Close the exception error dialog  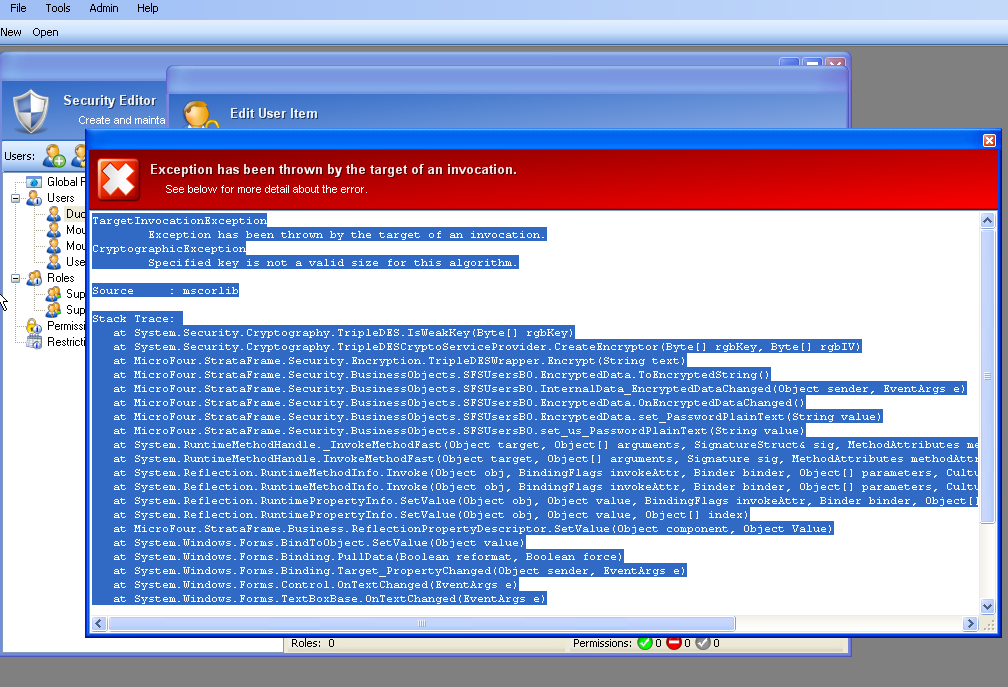(989, 141)
